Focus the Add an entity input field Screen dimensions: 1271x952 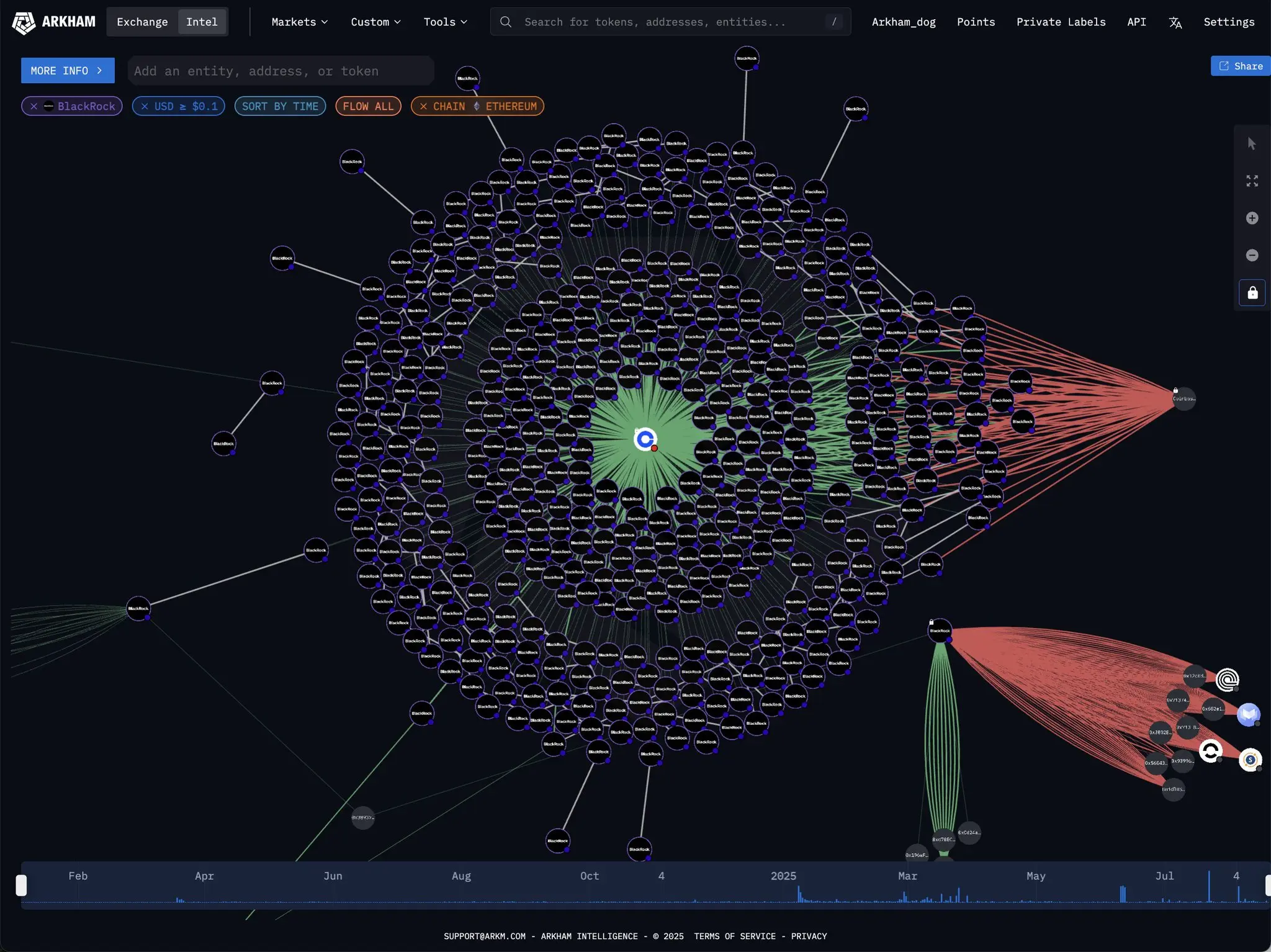[x=281, y=71]
